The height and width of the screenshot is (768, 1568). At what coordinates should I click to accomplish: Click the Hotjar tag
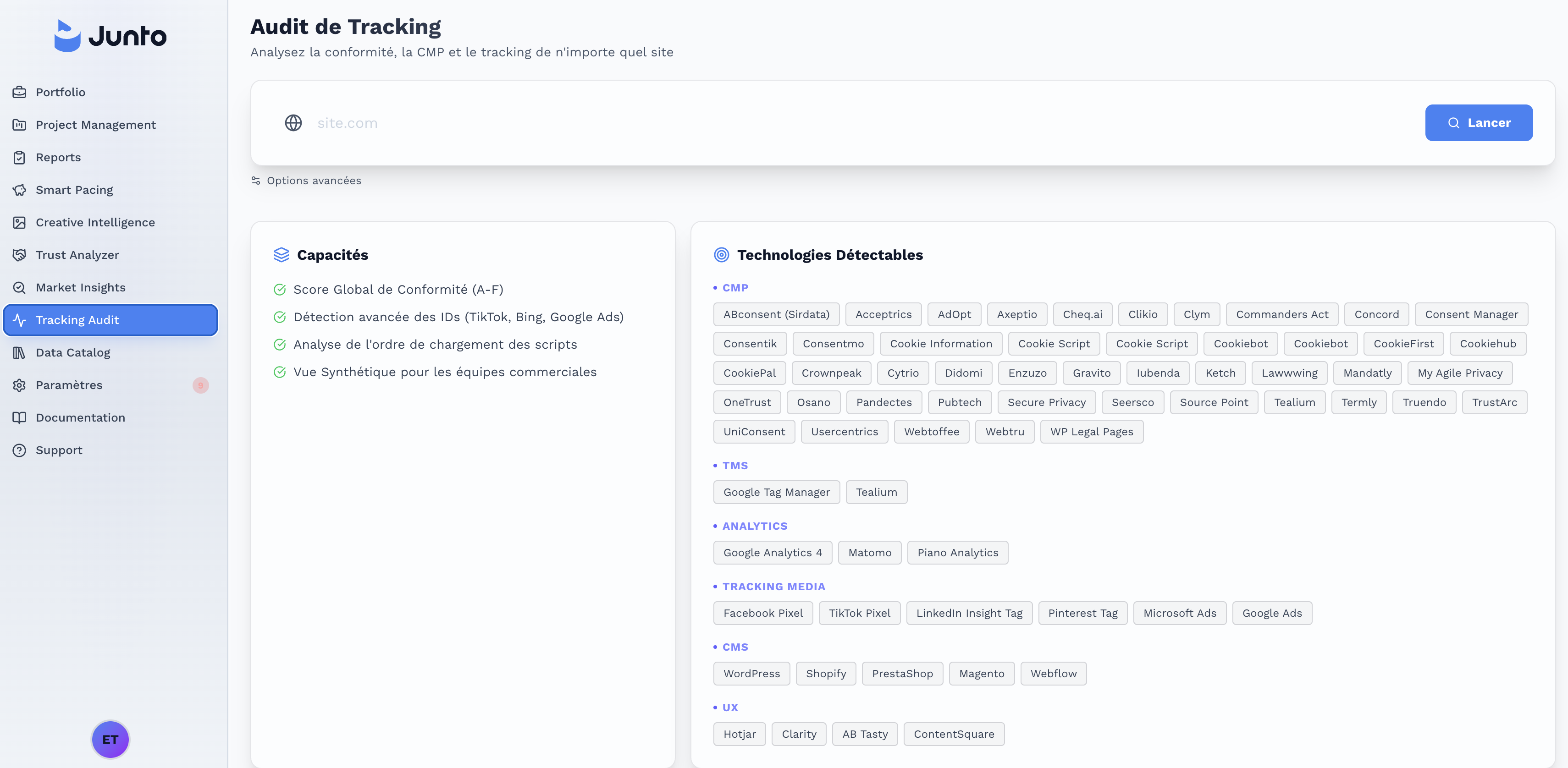coord(739,735)
